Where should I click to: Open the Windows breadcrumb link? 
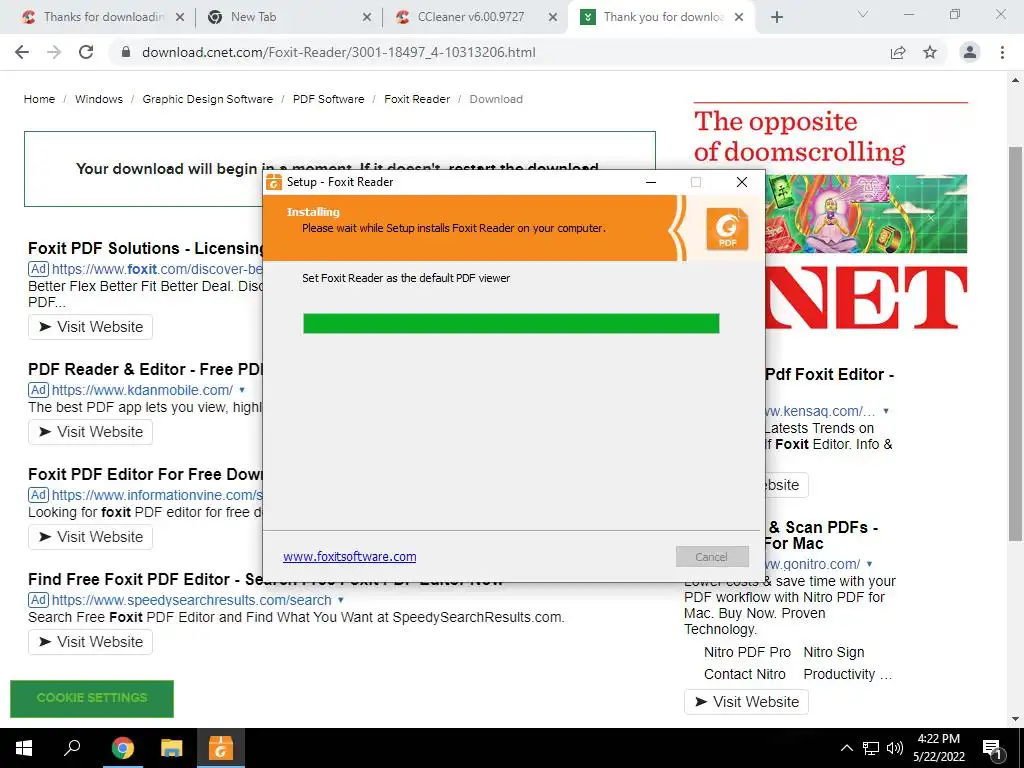click(x=99, y=99)
